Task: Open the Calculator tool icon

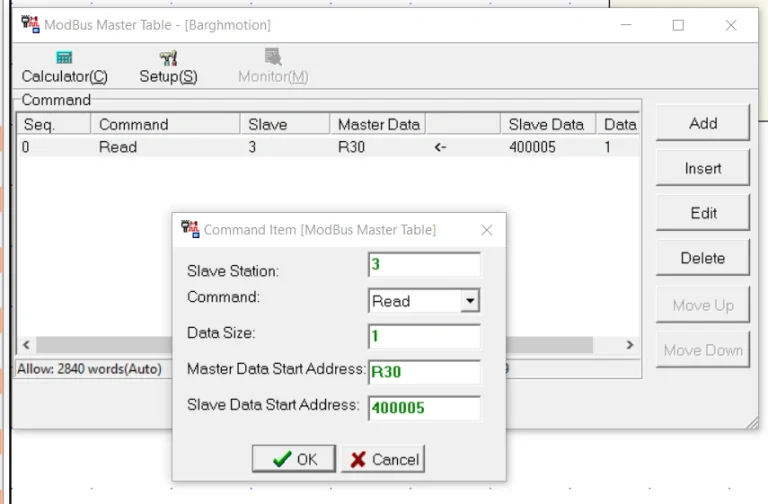Action: pos(64,58)
